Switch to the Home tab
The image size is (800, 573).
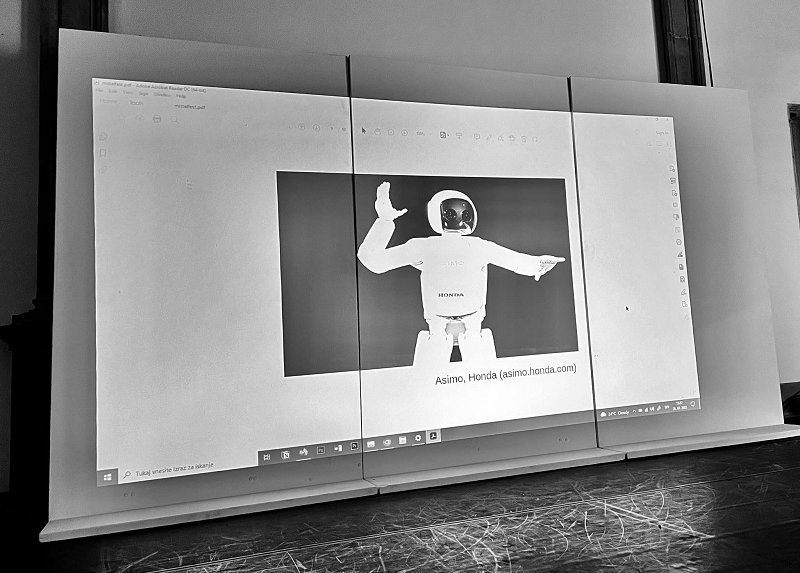click(109, 102)
